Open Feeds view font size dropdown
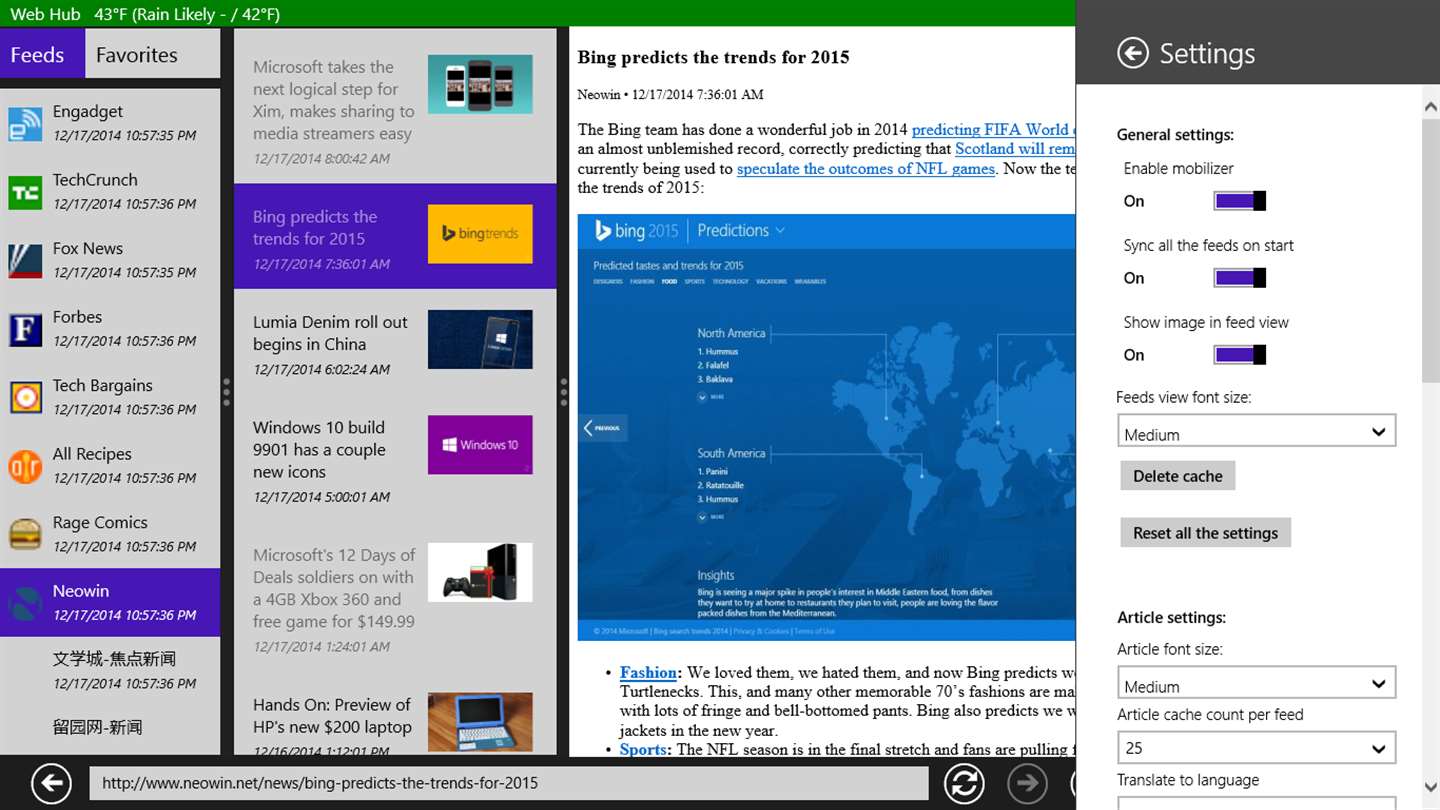 coord(1256,432)
